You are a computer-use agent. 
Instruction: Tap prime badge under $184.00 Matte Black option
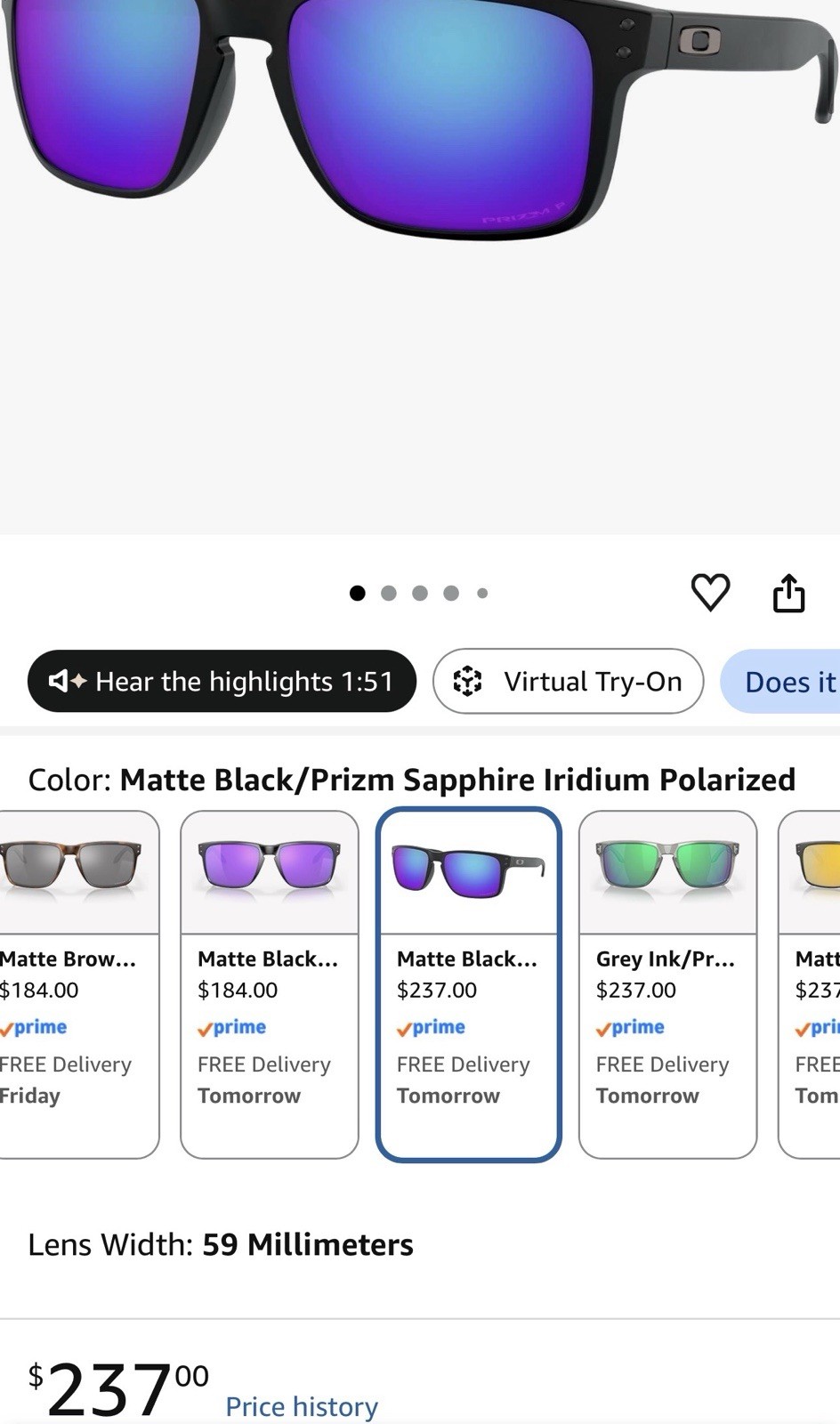point(231,1027)
